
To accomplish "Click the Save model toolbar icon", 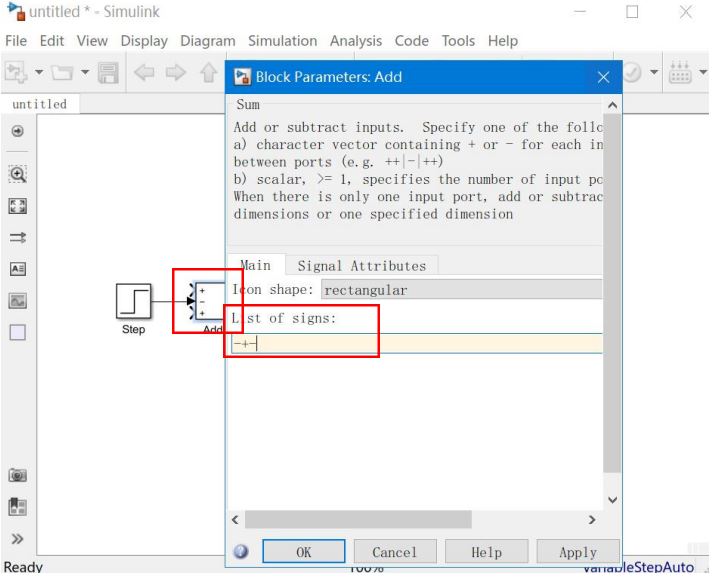I will coord(108,73).
